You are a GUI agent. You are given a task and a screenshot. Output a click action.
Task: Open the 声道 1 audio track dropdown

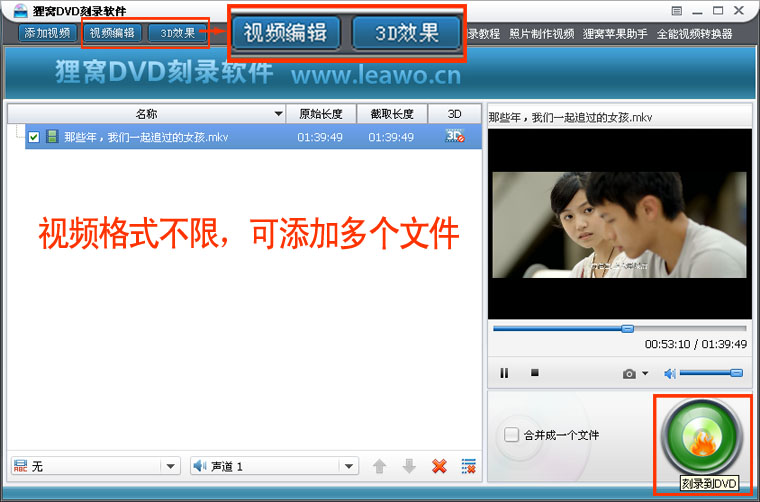[274, 466]
